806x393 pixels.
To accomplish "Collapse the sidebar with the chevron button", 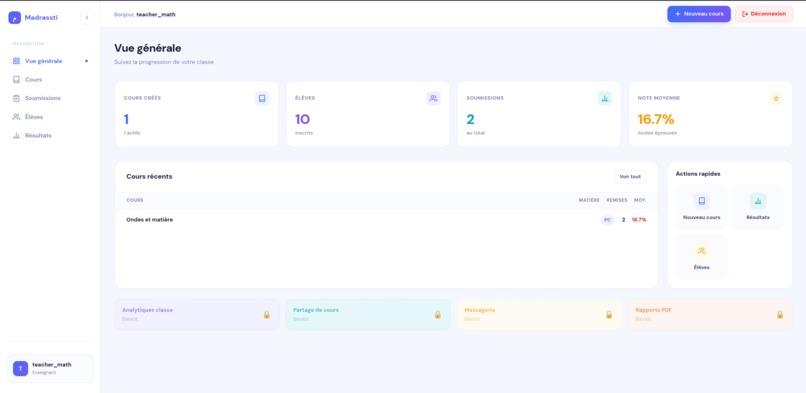I will click(87, 17).
